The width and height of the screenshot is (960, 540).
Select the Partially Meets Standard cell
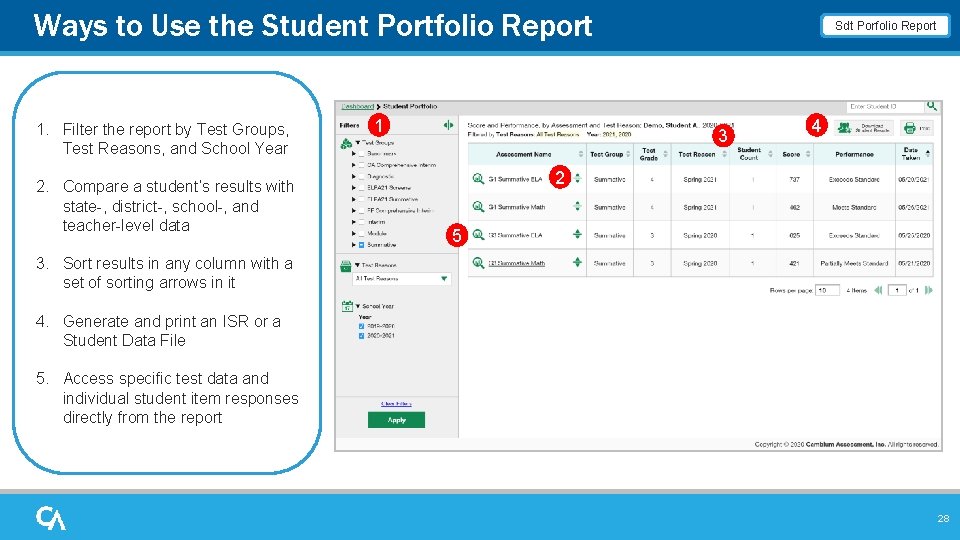tap(854, 263)
